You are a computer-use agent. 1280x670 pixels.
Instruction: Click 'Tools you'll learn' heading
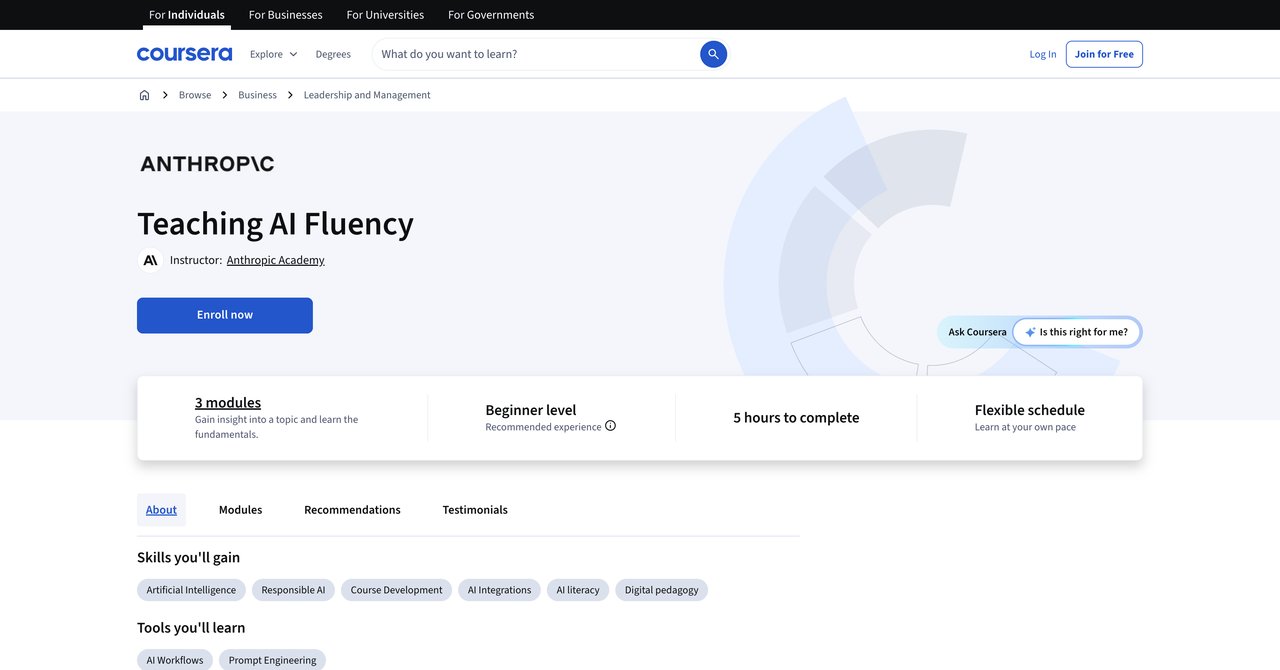coord(191,628)
